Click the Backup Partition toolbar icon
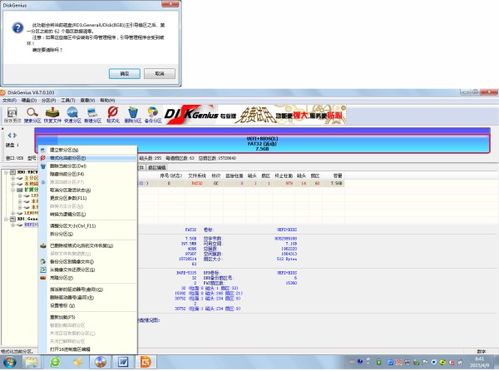Screen dimensions: 499x371 (153, 115)
